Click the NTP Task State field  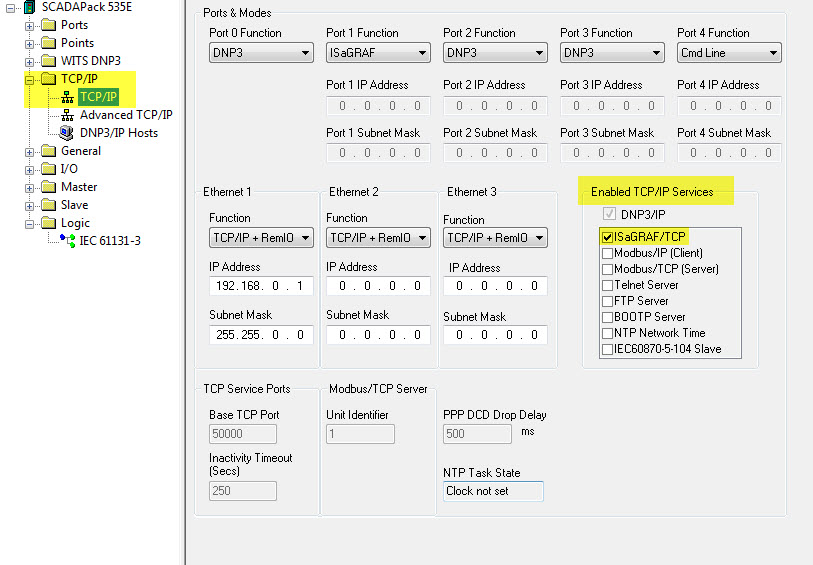(x=493, y=491)
